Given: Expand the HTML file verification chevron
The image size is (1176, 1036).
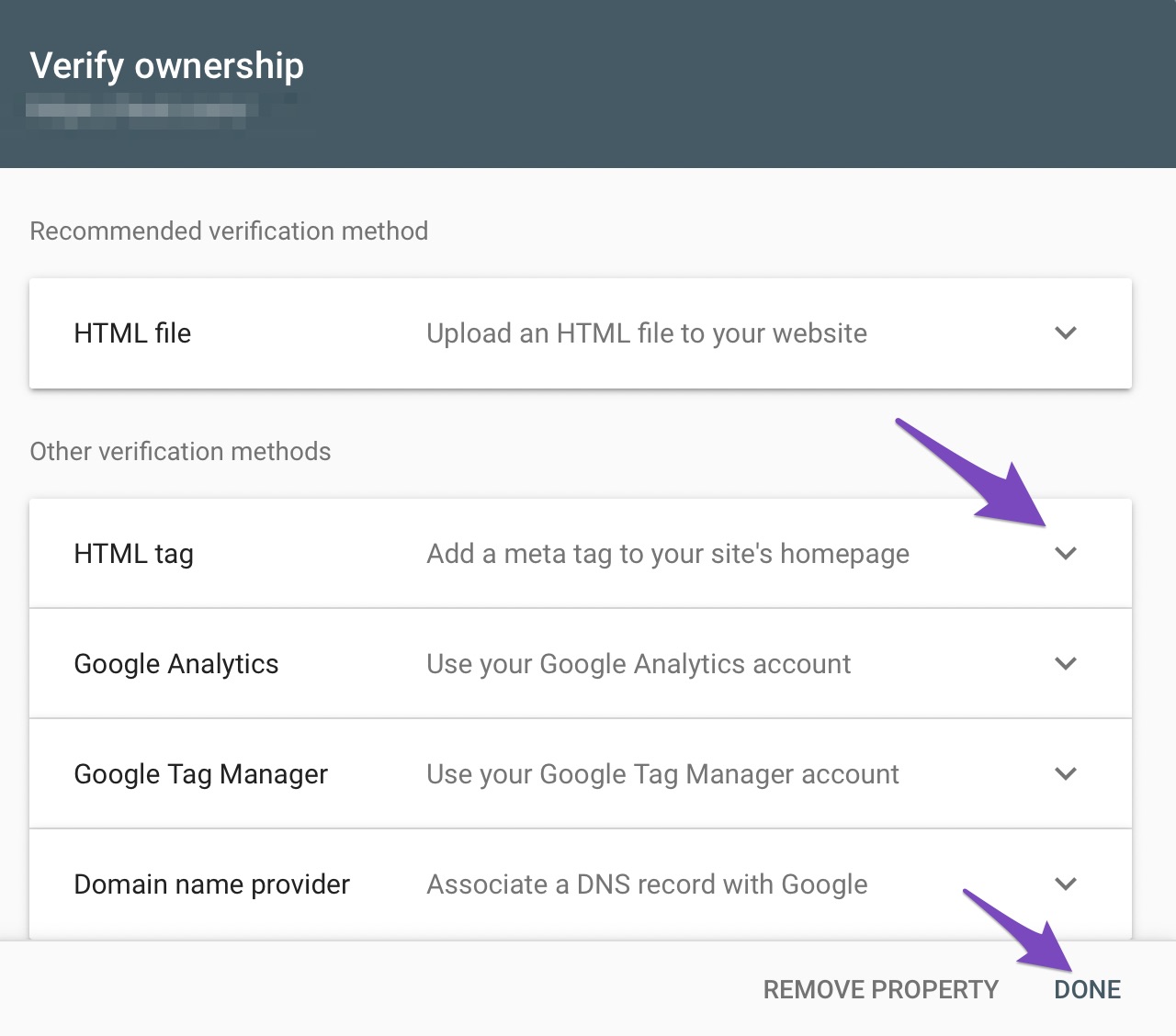Looking at the screenshot, I should tap(1066, 333).
